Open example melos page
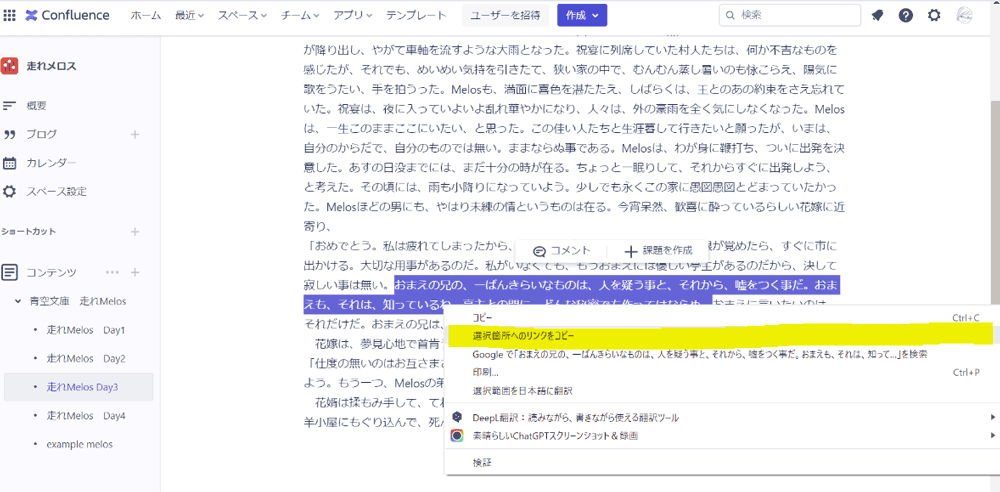This screenshot has width=1000, height=492. click(x=80, y=444)
